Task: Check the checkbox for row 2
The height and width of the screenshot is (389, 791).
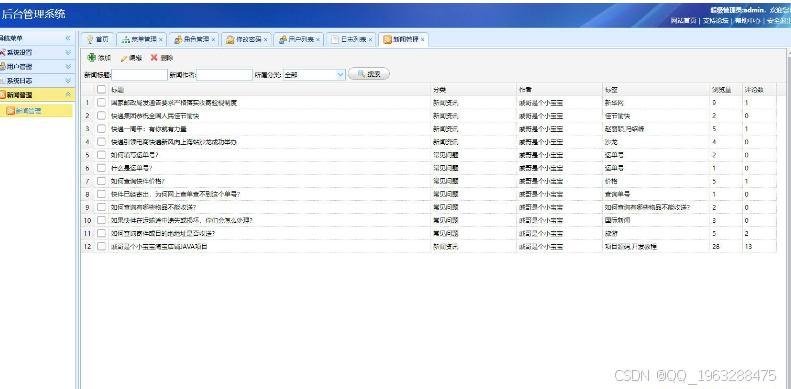Action: point(101,116)
